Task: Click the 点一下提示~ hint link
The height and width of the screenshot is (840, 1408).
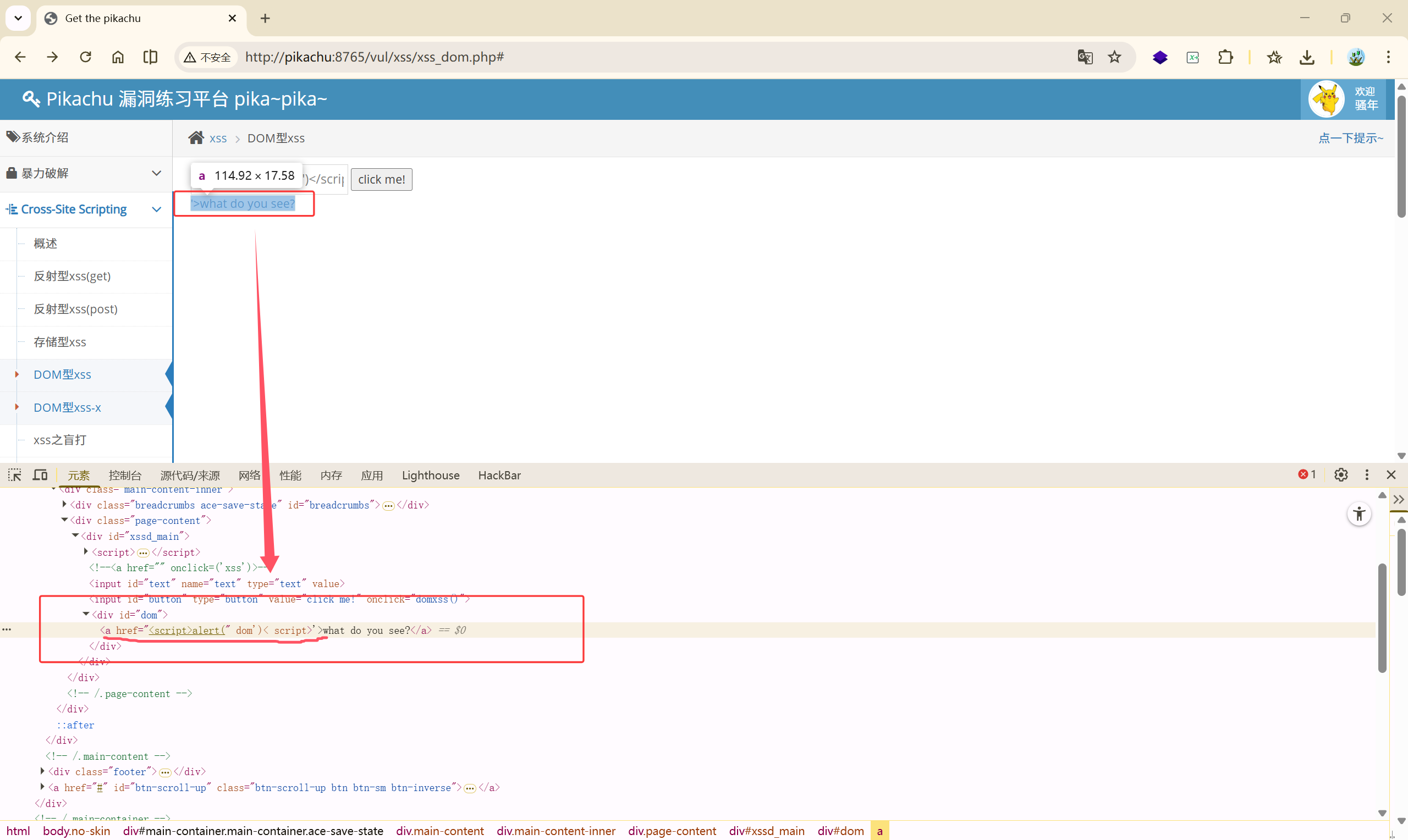Action: click(1350, 138)
